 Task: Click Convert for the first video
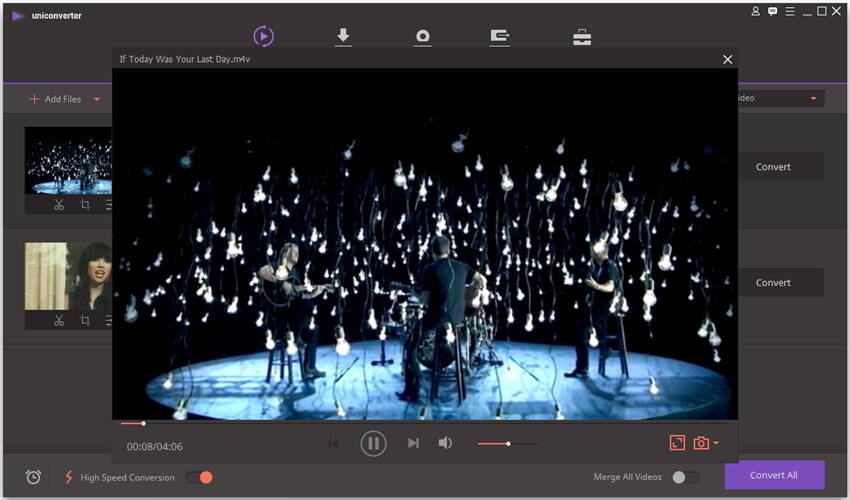(x=773, y=167)
